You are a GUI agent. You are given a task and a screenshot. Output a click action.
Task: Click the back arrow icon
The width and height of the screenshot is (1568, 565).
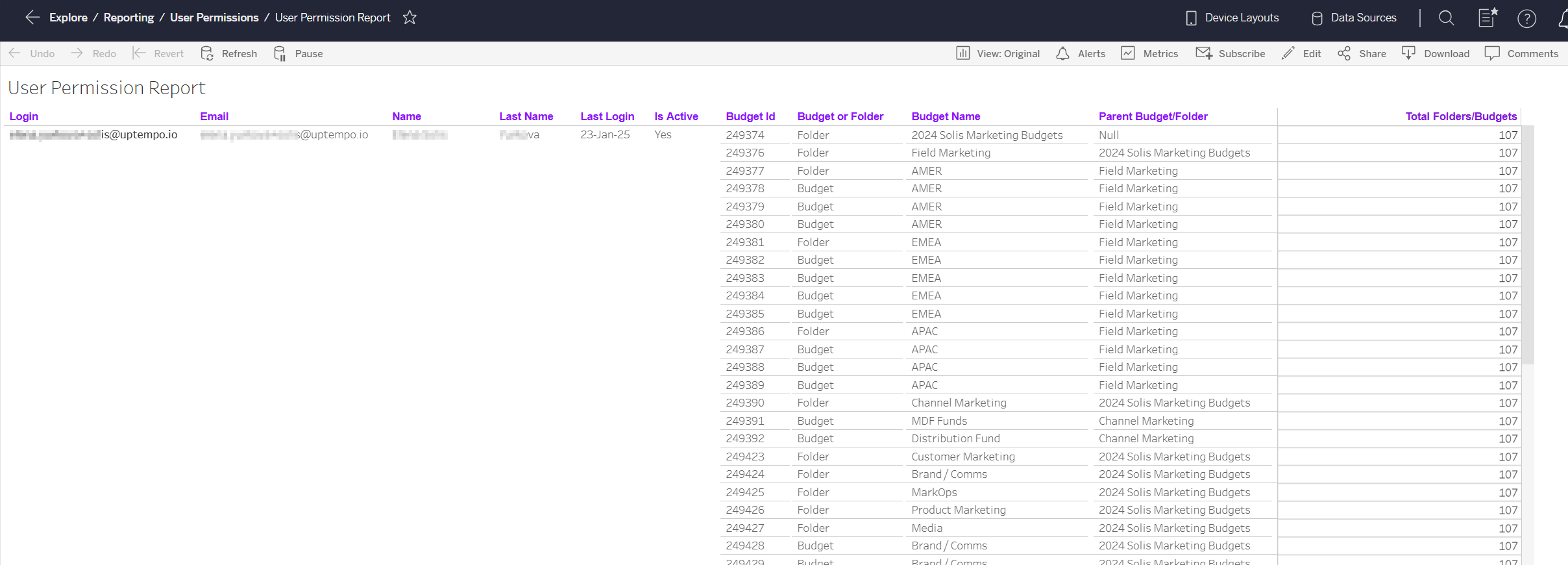32,18
